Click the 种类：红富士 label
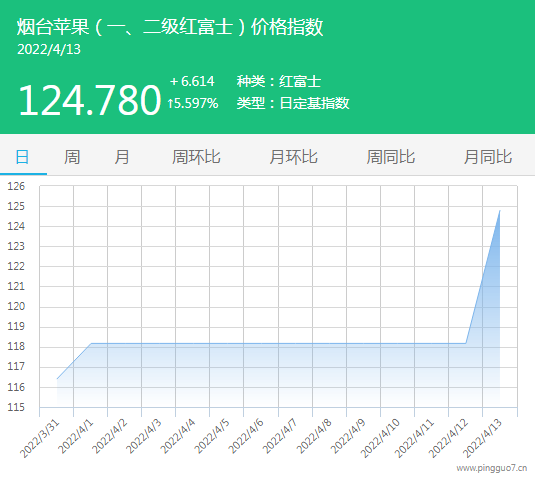The image size is (535, 478). coord(279,81)
